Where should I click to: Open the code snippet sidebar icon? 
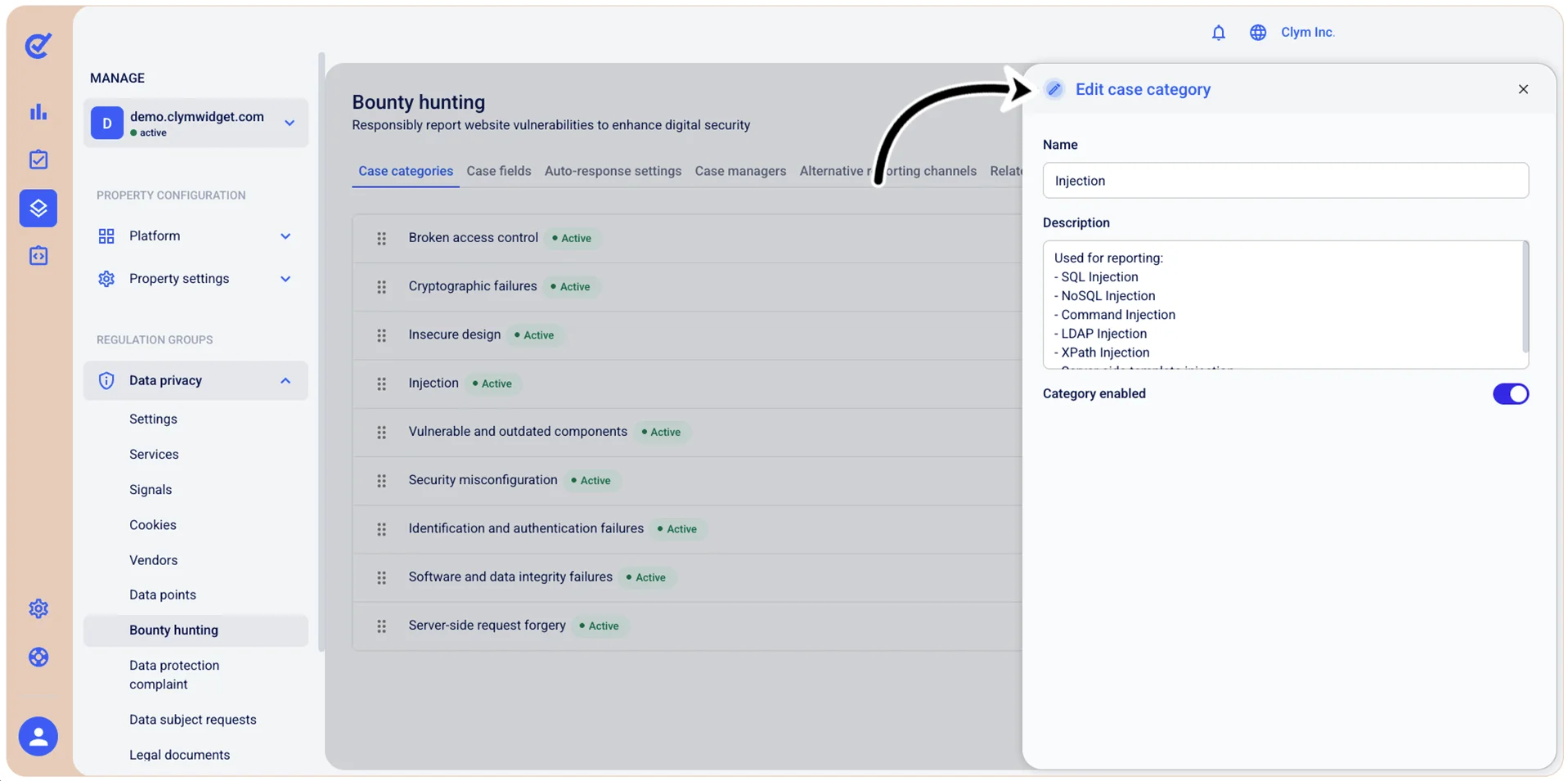(38, 256)
